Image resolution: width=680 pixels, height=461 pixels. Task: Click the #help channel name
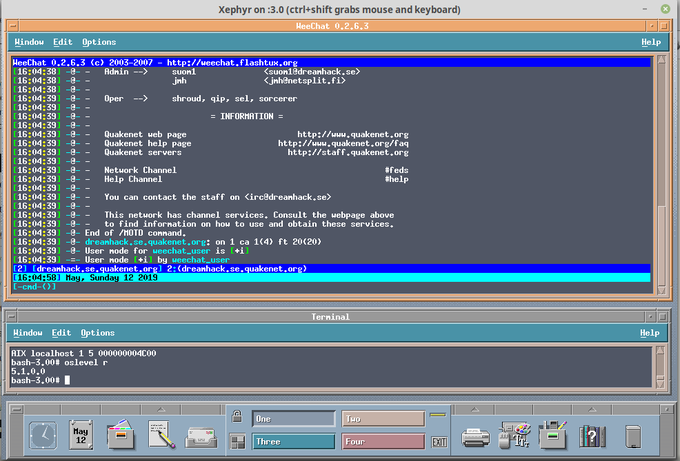(x=396, y=179)
